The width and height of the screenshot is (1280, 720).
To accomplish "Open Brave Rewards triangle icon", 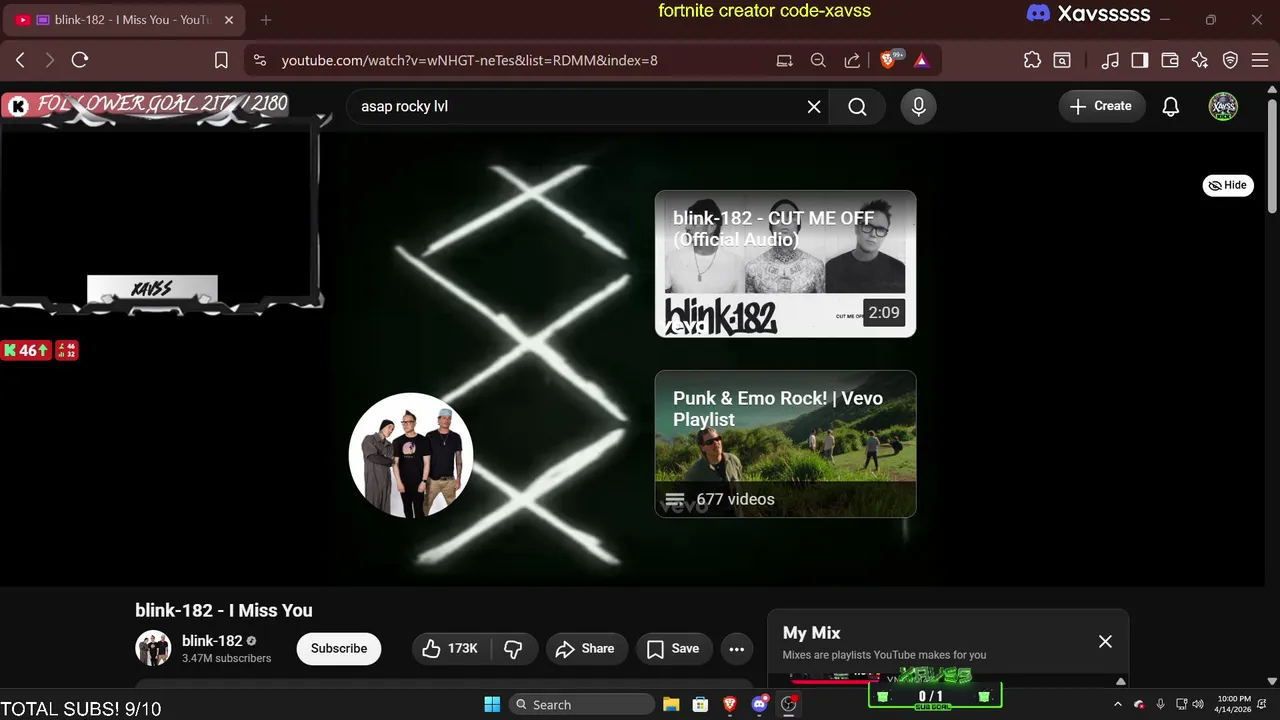I will (x=921, y=60).
